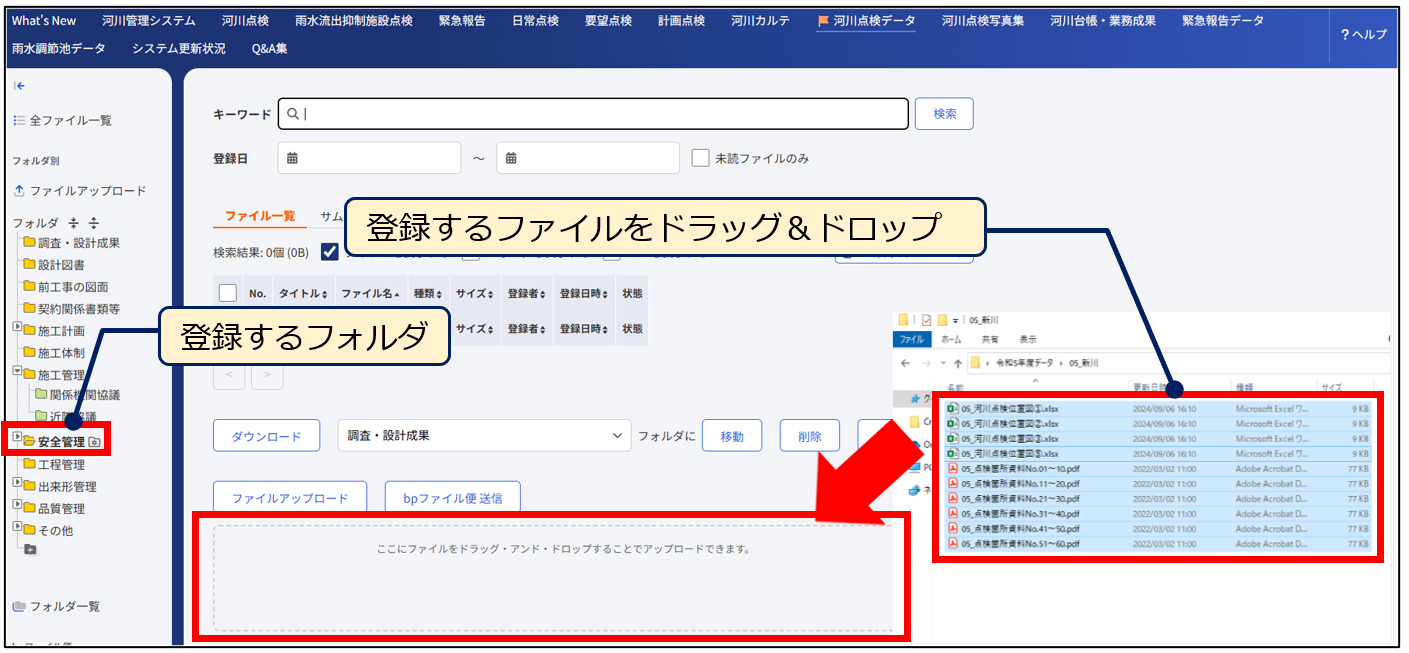Collapse the 施工管理 folder
Image resolution: width=1409 pixels, height=653 pixels.
(x=17, y=372)
